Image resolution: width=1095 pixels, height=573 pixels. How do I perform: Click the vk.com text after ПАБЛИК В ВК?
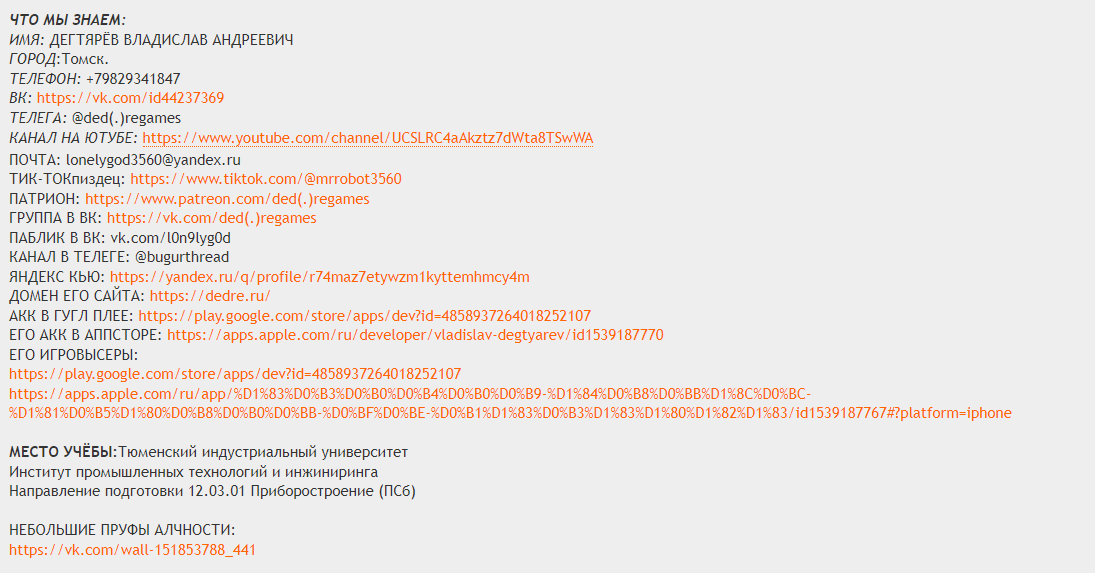click(170, 238)
